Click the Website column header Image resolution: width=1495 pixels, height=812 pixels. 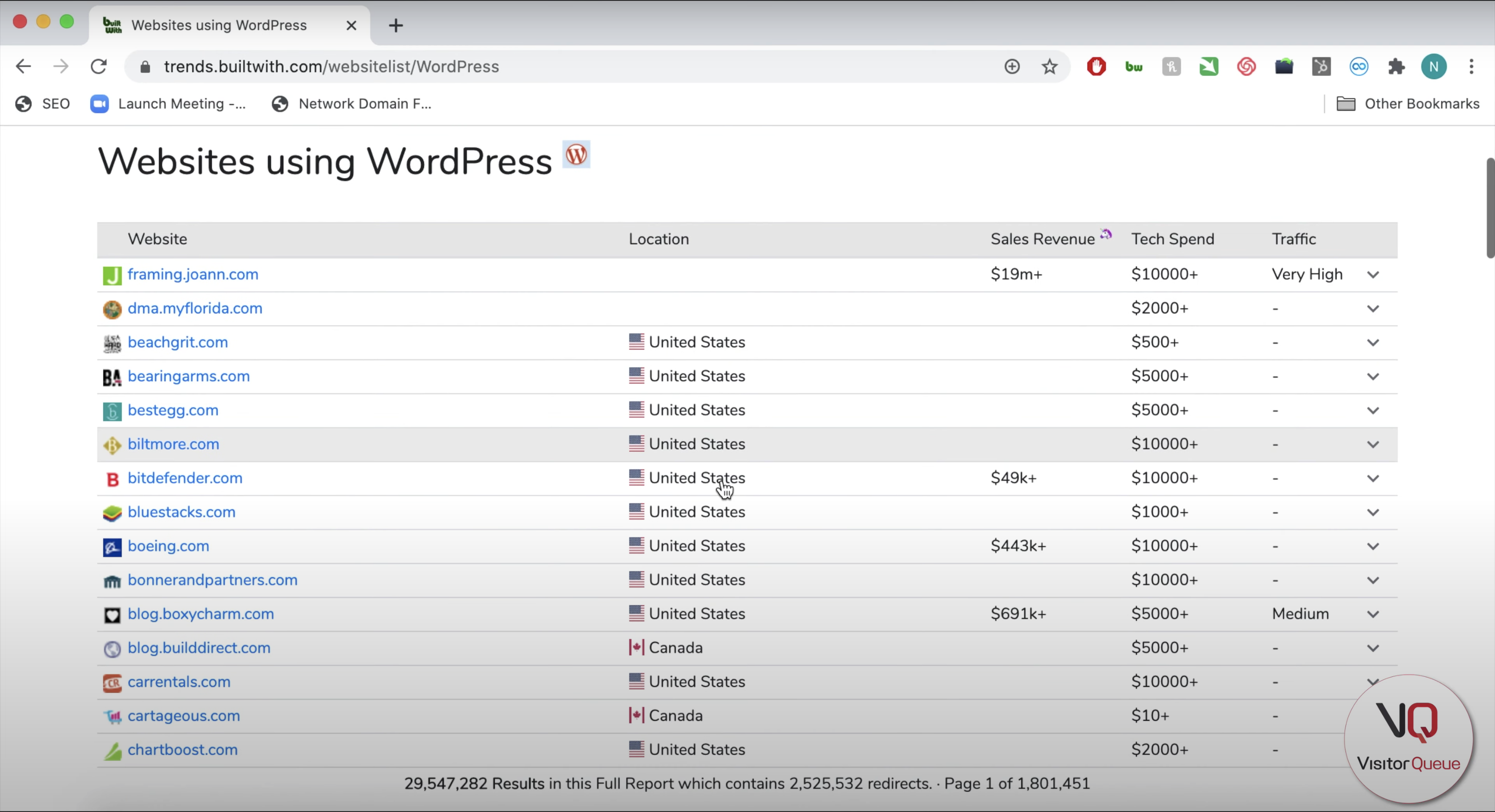157,240
